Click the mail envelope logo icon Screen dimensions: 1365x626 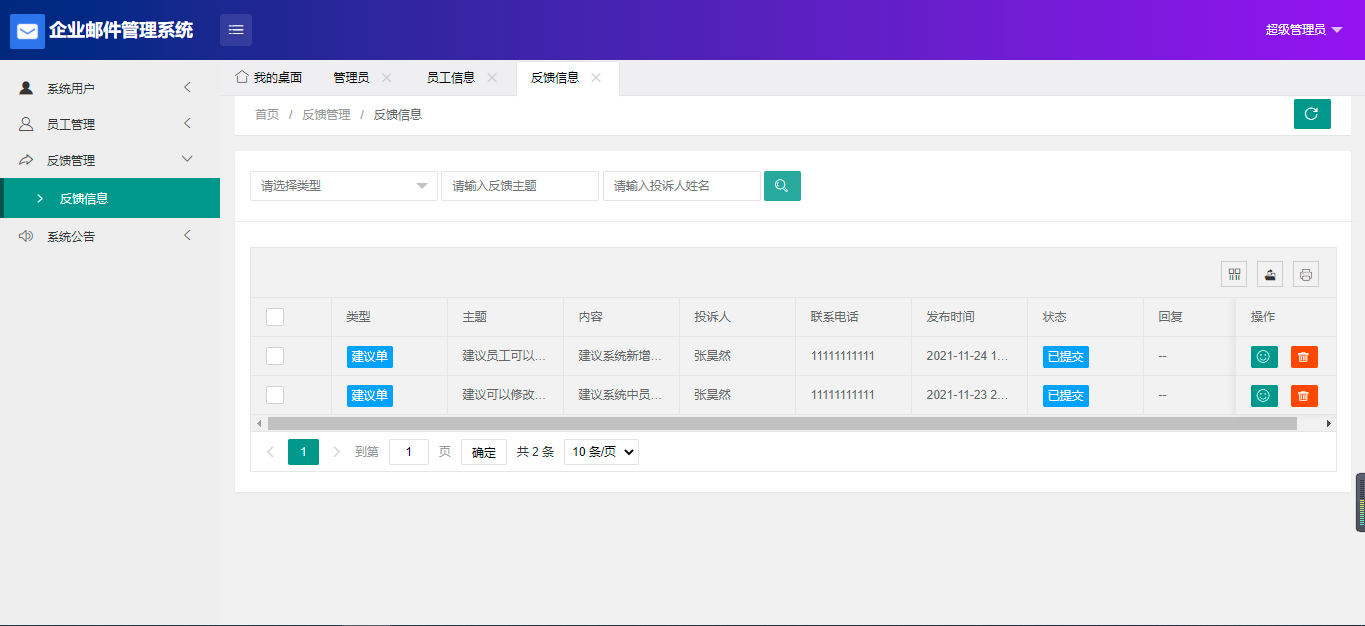pos(27,31)
